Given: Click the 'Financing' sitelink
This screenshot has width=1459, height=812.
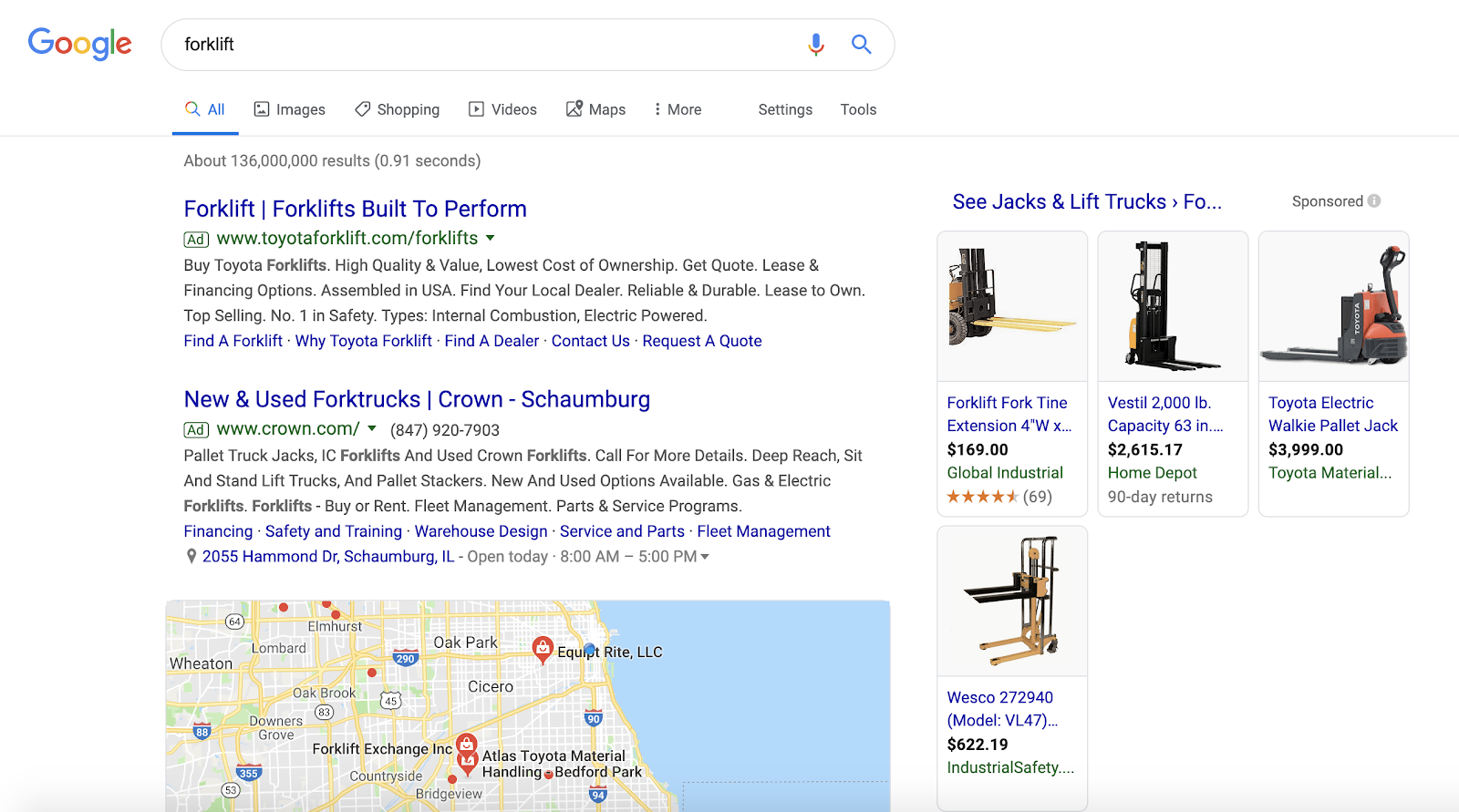Looking at the screenshot, I should (x=218, y=531).
